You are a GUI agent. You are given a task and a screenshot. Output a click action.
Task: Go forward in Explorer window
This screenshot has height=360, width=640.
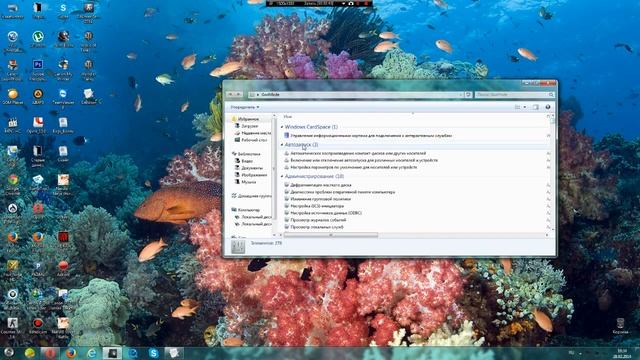click(x=239, y=94)
